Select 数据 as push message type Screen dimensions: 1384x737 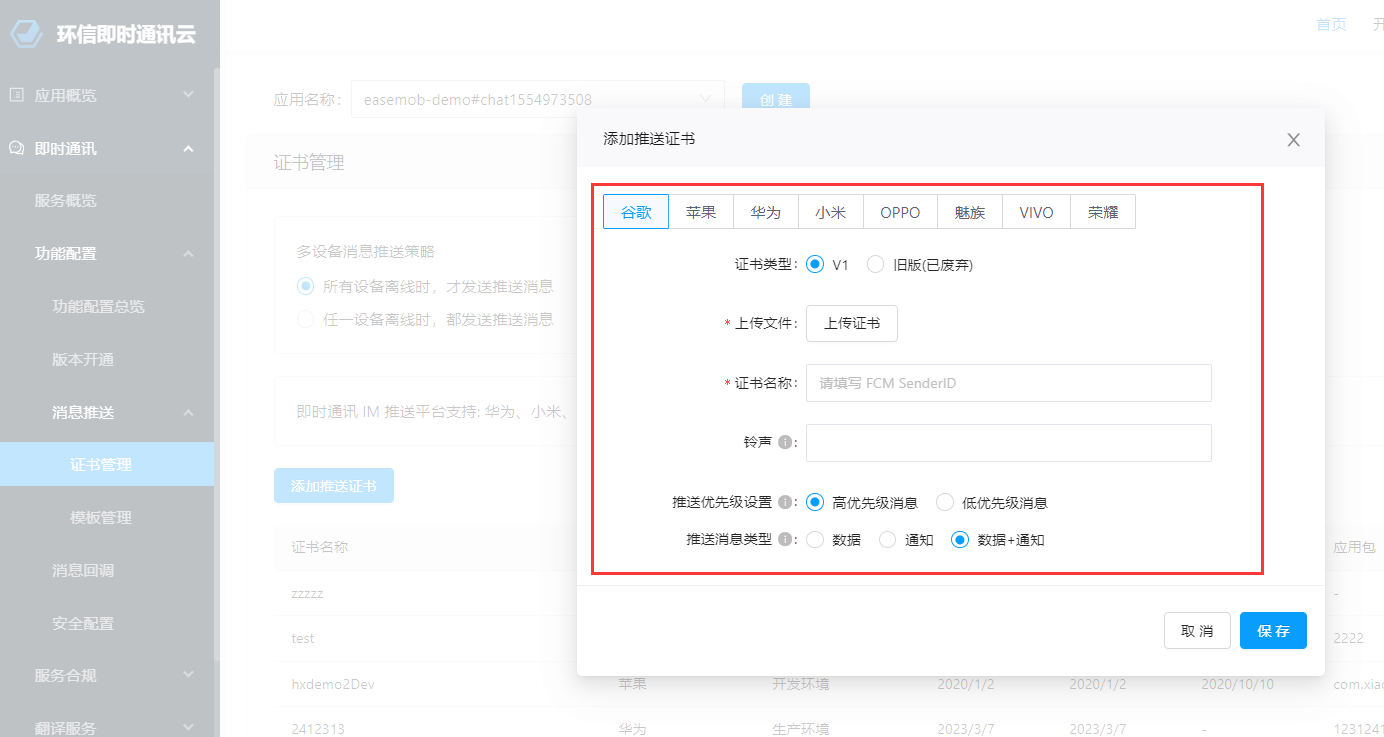(815, 539)
